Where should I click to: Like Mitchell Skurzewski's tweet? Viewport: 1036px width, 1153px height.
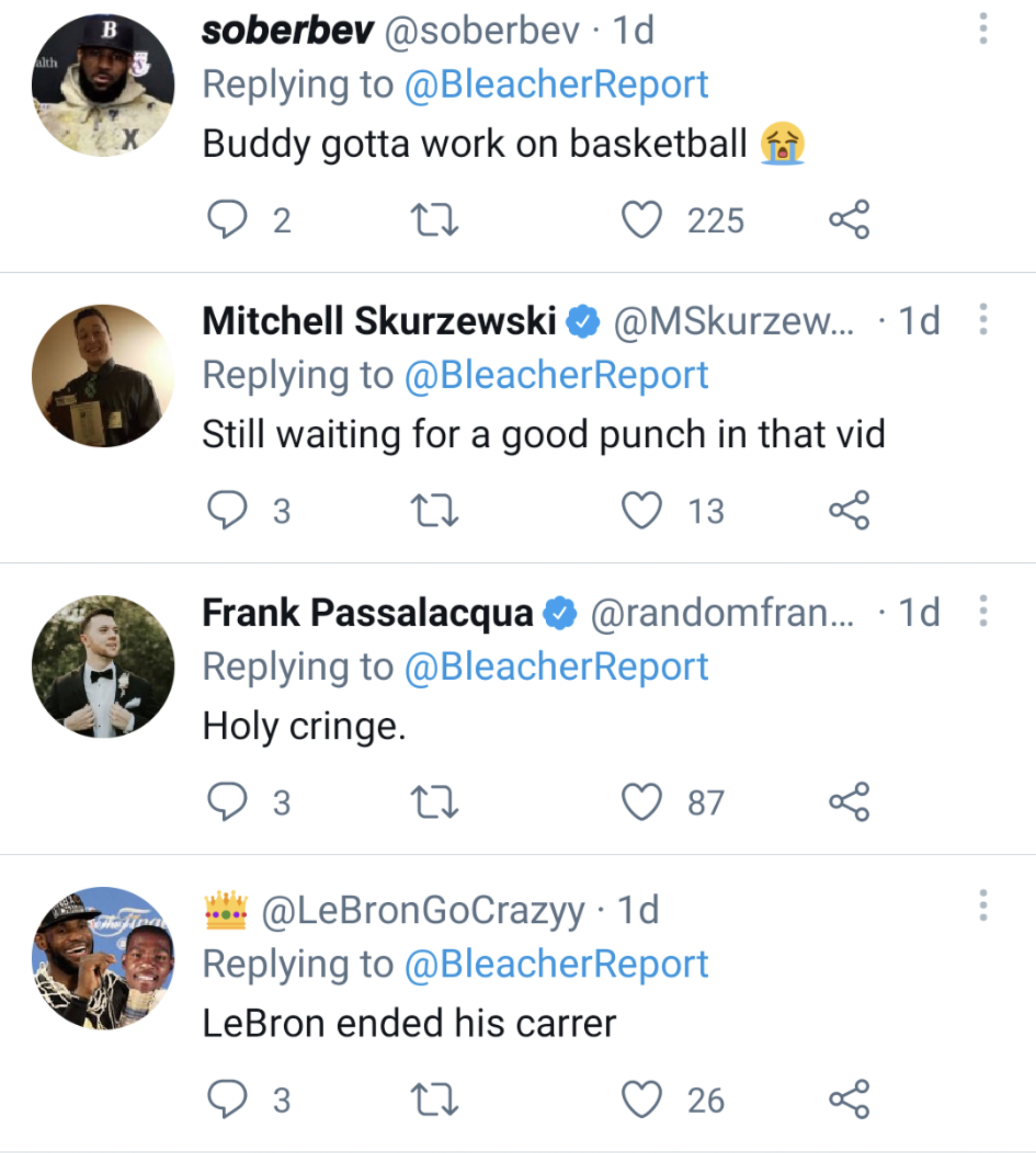coord(641,510)
